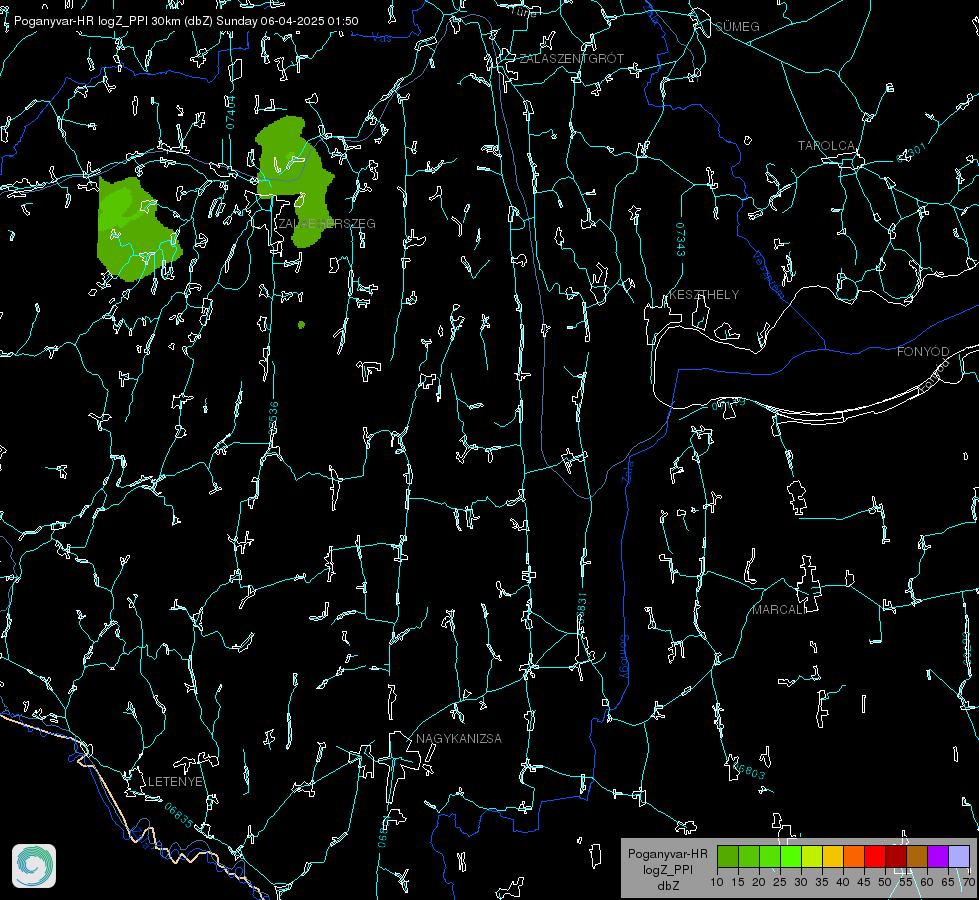Viewport: 979px width, 900px height.
Task: Click the 'dbZ' legend unit label
Action: 668,886
